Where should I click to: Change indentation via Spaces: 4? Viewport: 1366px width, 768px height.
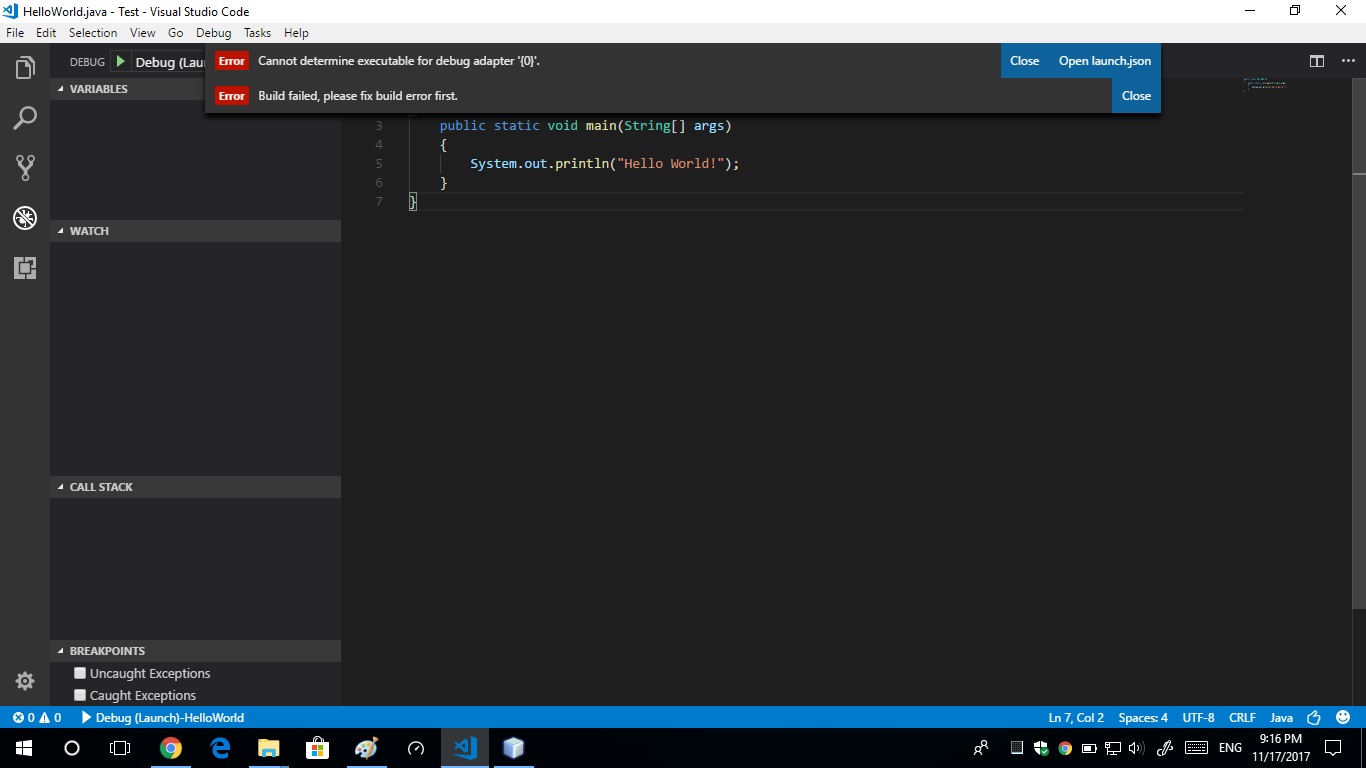1143,718
